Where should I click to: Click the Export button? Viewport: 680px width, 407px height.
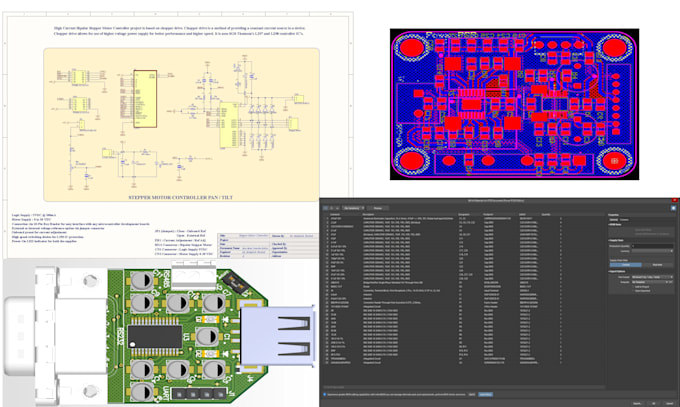click(637, 404)
